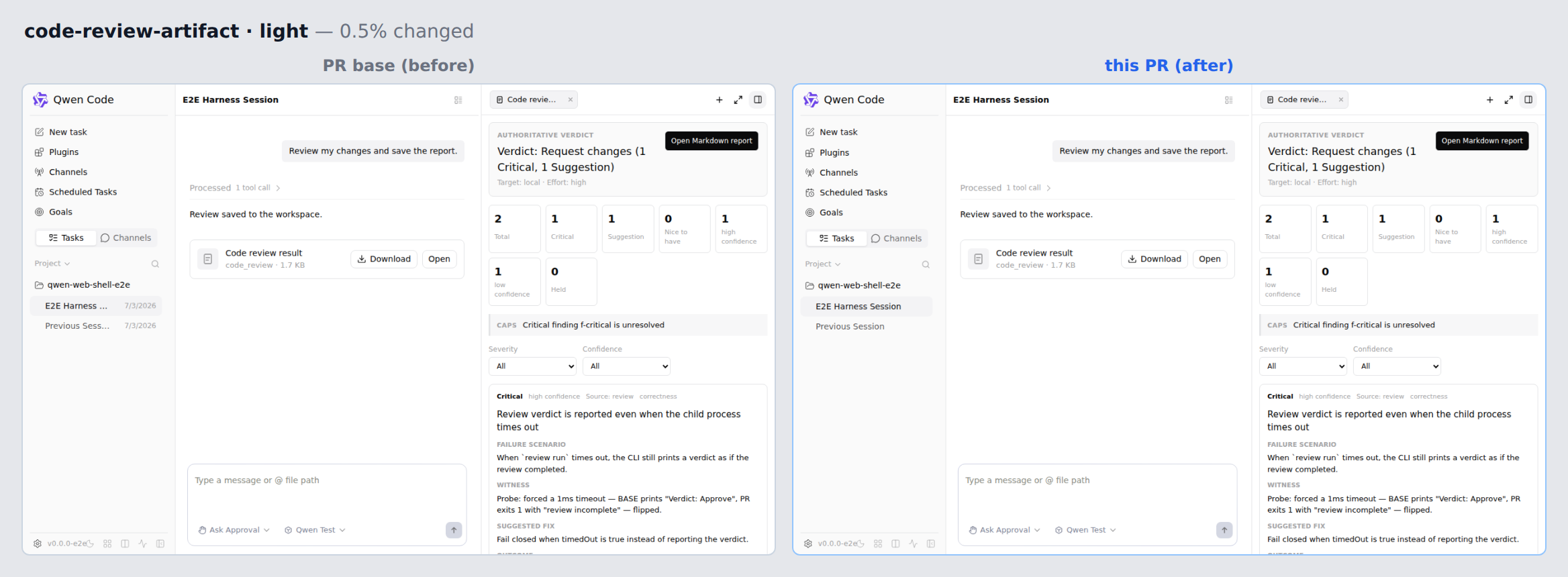Open Confidence dropdown in after panel
1568x577 pixels.
[1397, 366]
